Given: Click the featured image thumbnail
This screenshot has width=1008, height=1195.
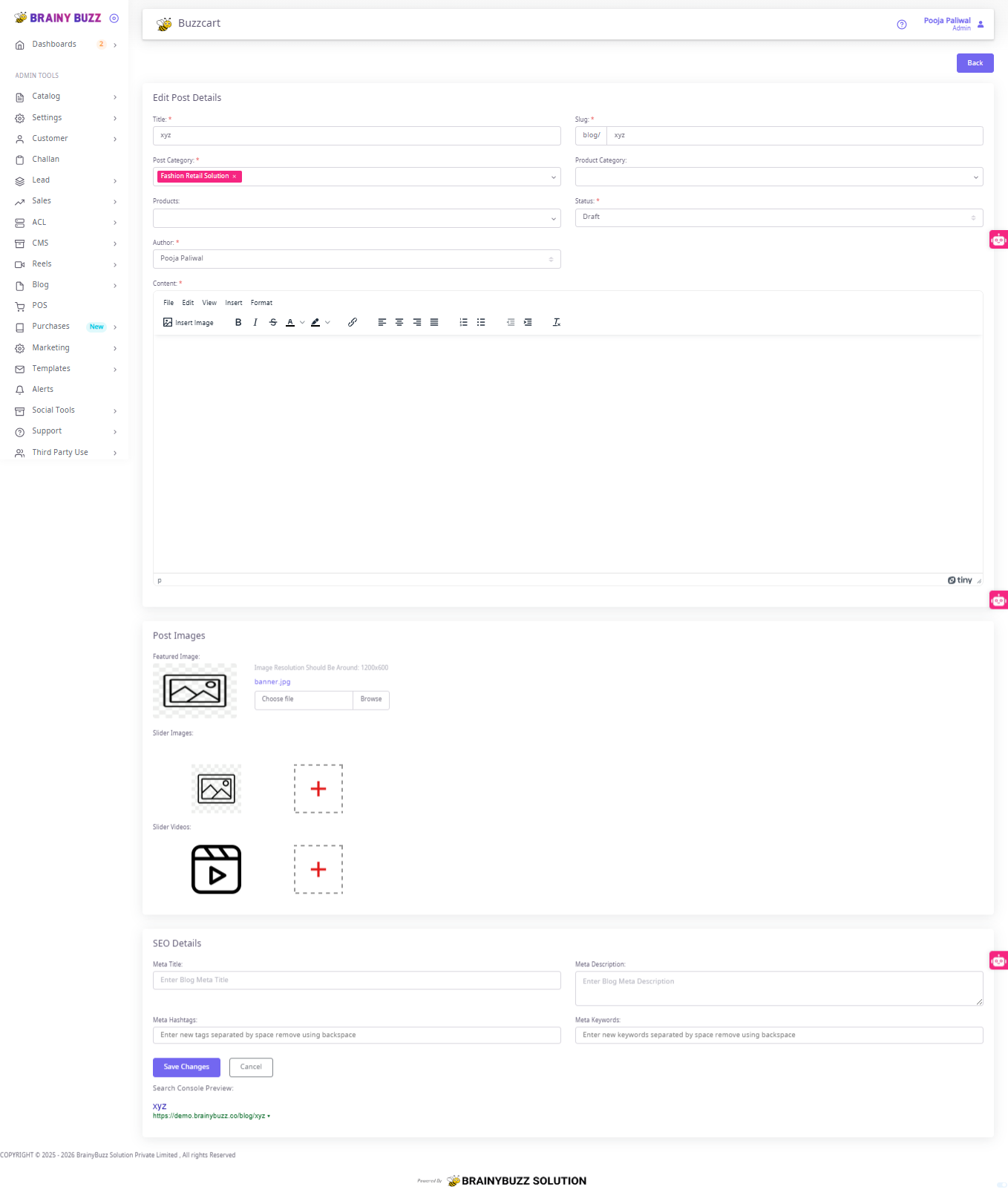Looking at the screenshot, I should (x=194, y=691).
